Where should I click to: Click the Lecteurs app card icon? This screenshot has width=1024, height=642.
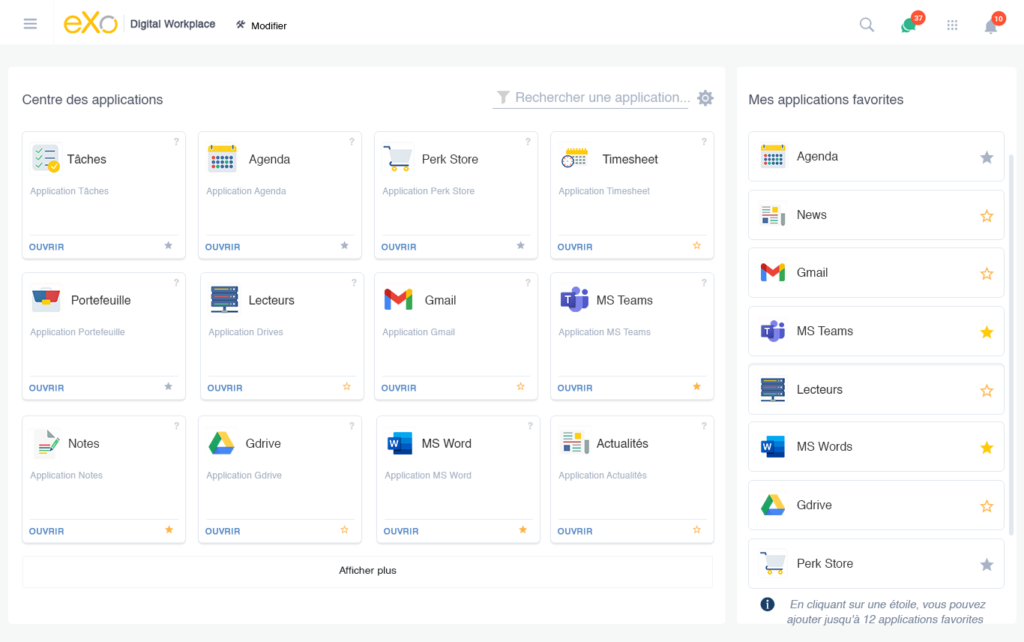pos(224,300)
